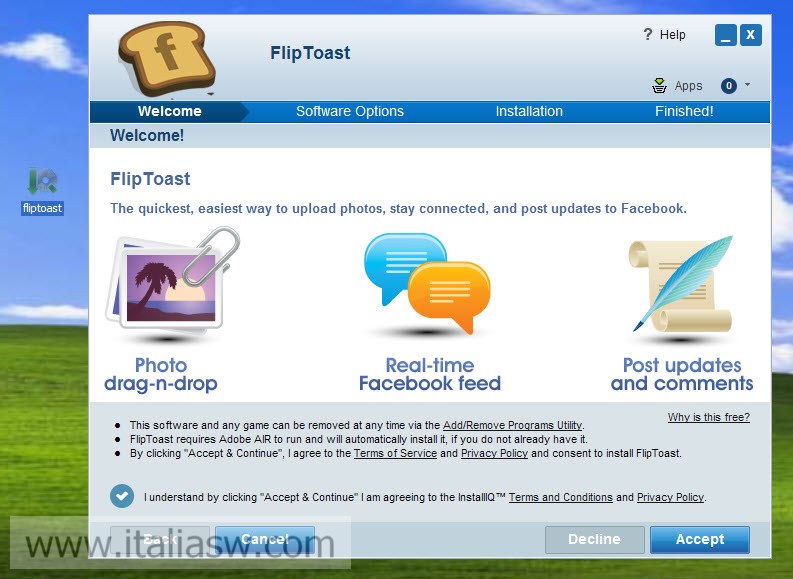793x579 pixels.
Task: Click the Adobe AIR requirement text line
Action: (x=359, y=439)
